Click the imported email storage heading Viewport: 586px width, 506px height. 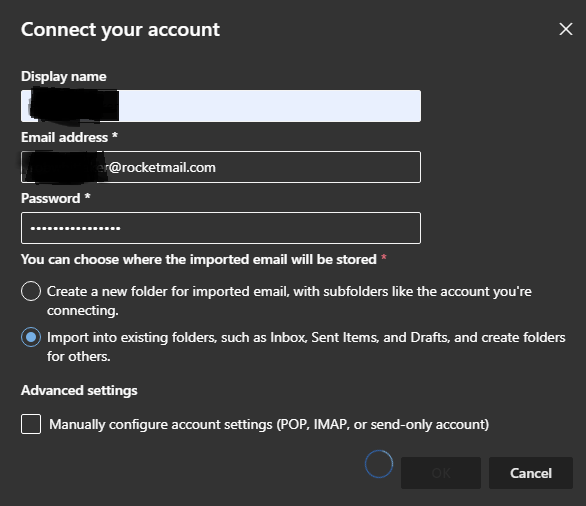[204, 259]
